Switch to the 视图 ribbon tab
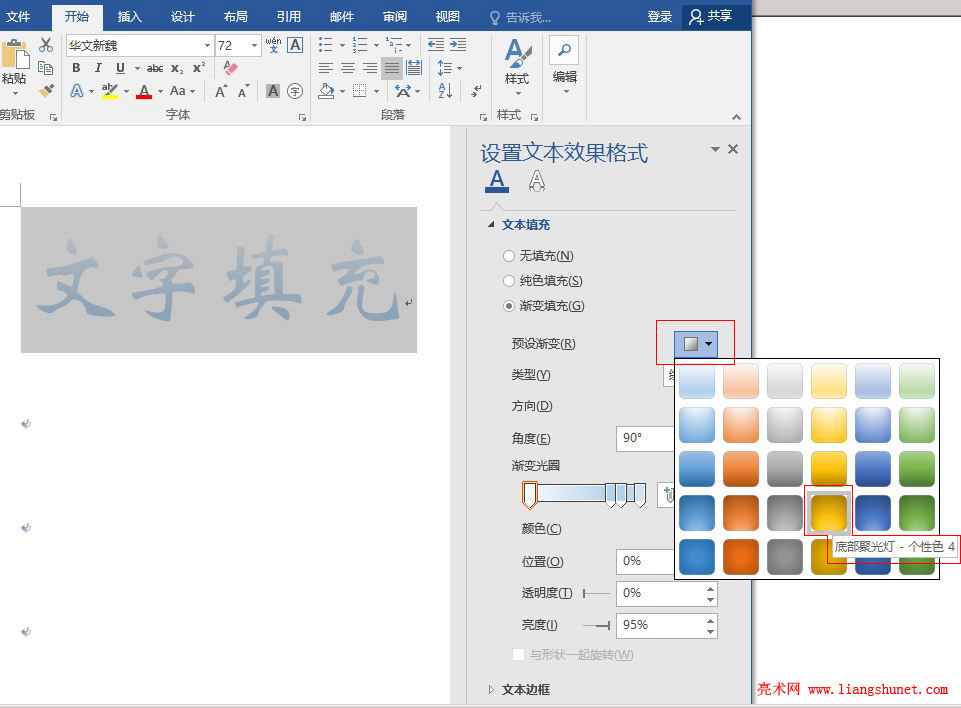Screen dimensions: 961x708 click(x=447, y=17)
